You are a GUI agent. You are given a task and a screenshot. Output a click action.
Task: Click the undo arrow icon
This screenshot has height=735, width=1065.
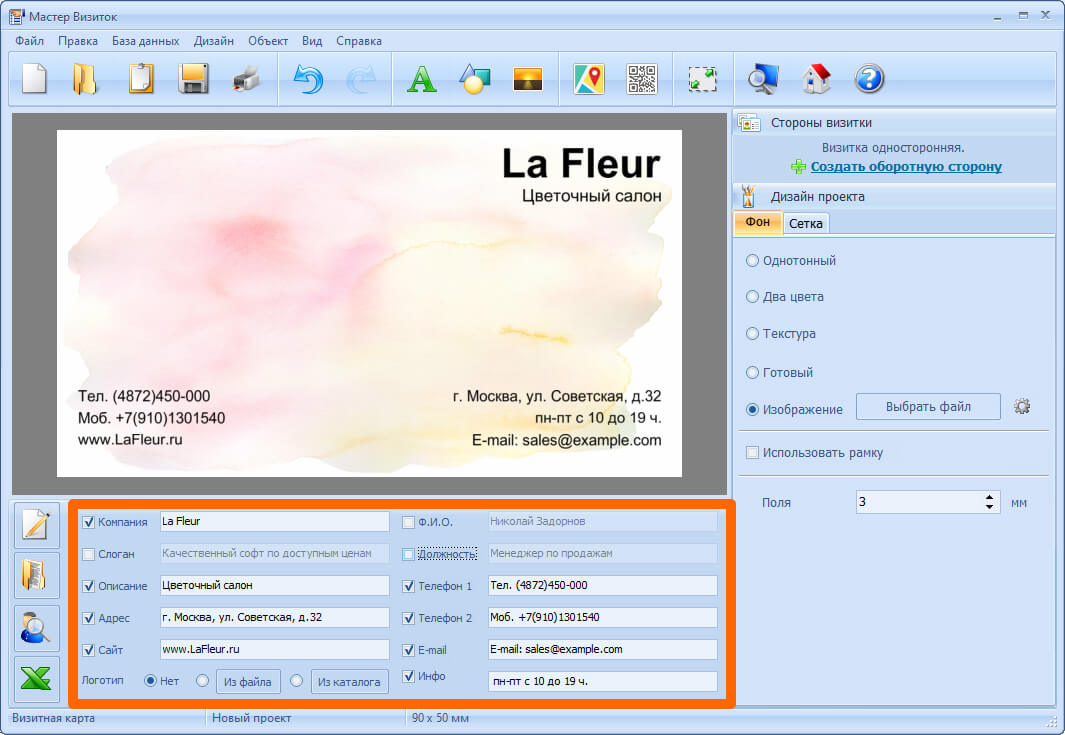point(308,79)
